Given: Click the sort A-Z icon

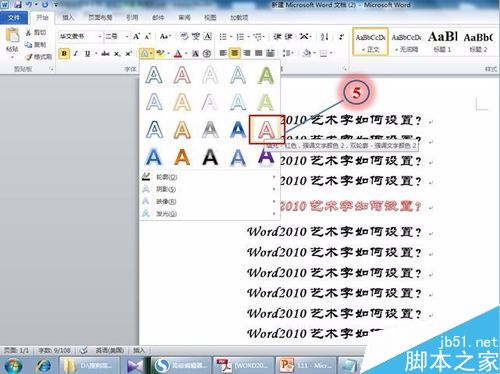Looking at the screenshot, I should pos(324,36).
